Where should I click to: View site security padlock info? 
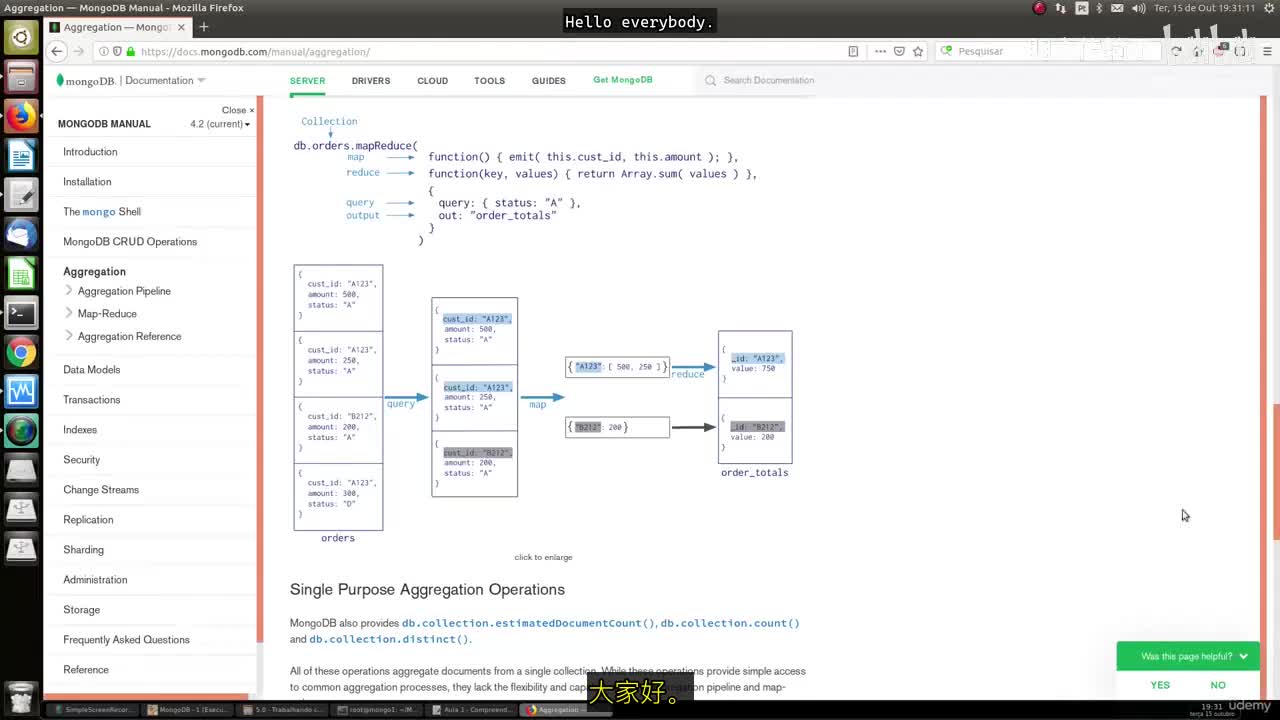tap(130, 51)
